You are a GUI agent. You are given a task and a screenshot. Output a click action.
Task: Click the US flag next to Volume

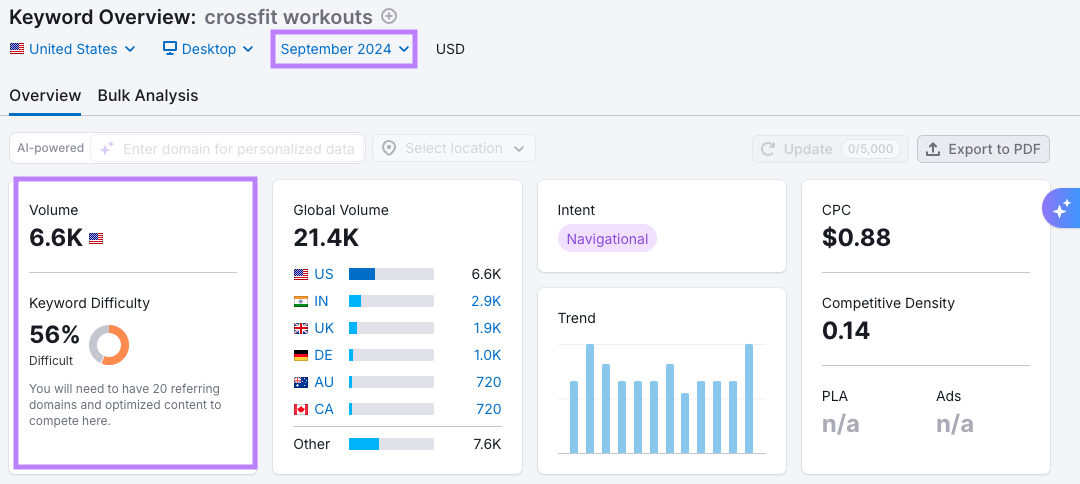96,238
